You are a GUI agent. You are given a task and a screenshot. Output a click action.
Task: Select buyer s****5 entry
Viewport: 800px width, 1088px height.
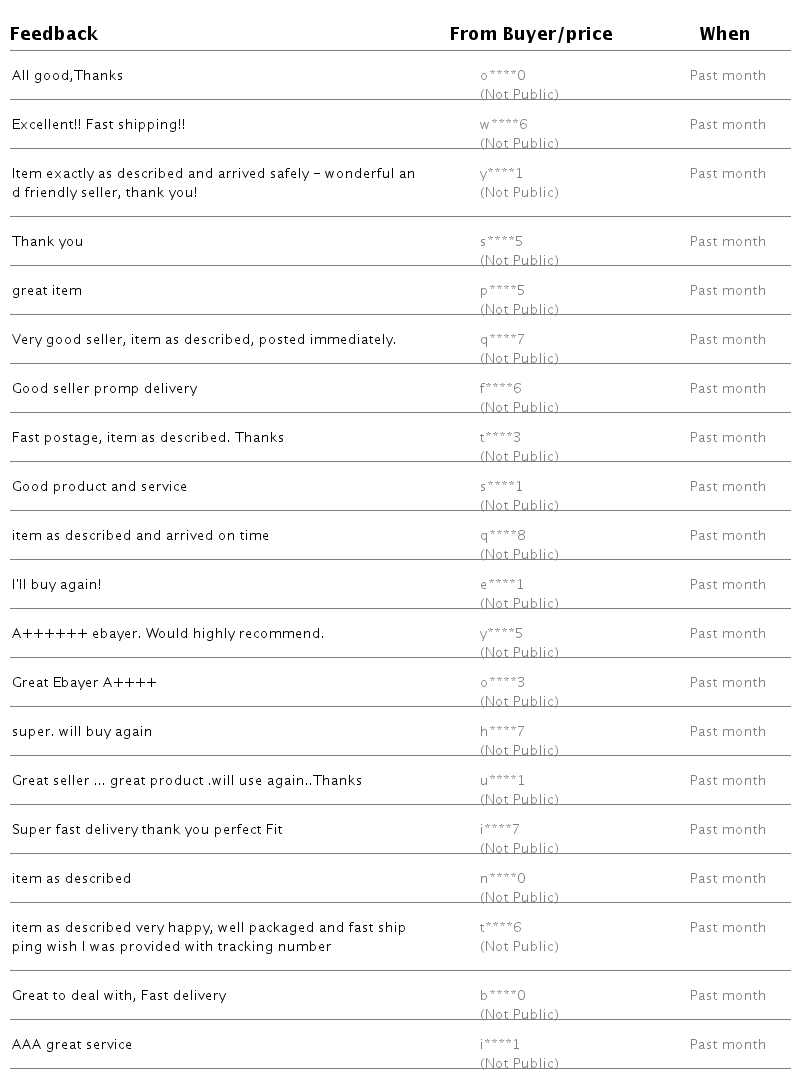coord(501,242)
